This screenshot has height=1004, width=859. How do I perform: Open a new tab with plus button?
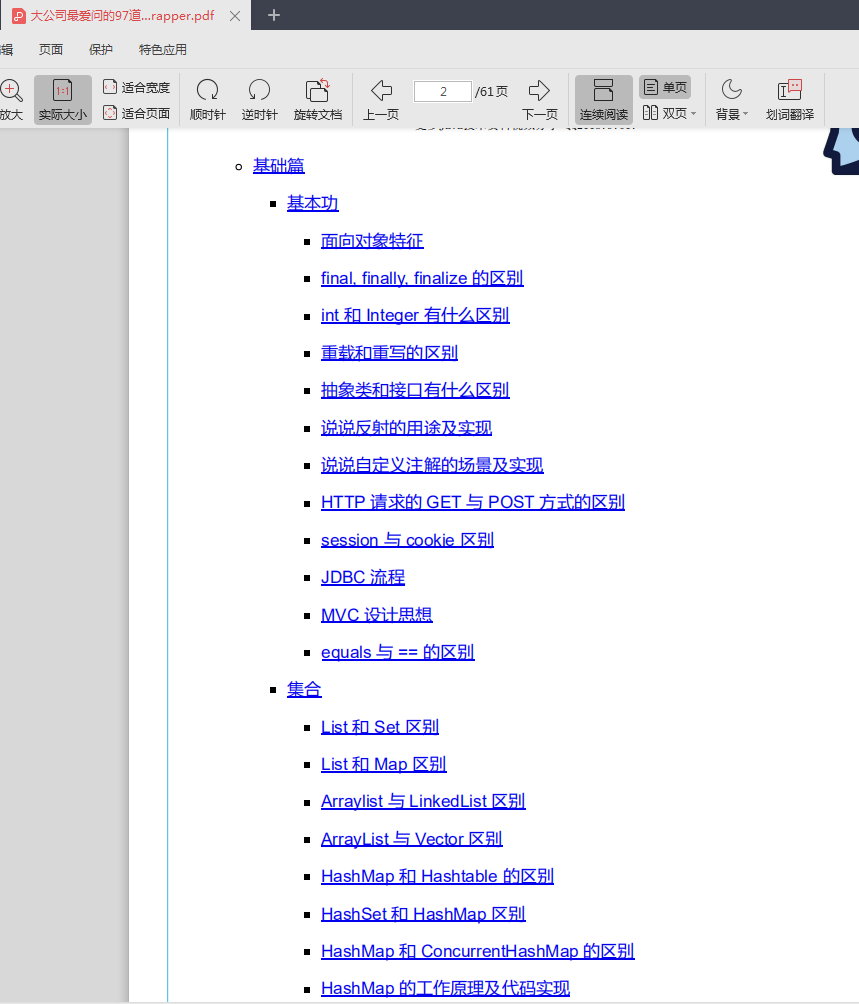pos(274,15)
